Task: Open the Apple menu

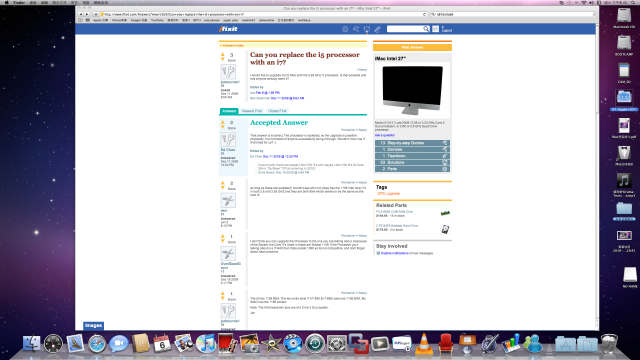Action: click(x=6, y=2)
